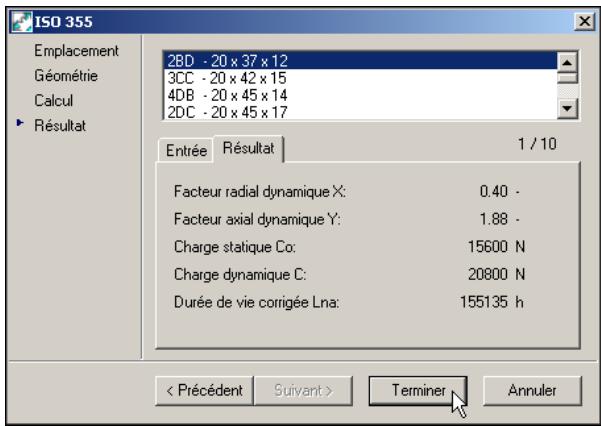This screenshot has width=601, height=426.
Task: Select bearing 2BD - 20 x 37 x 12
Action: [360, 61]
